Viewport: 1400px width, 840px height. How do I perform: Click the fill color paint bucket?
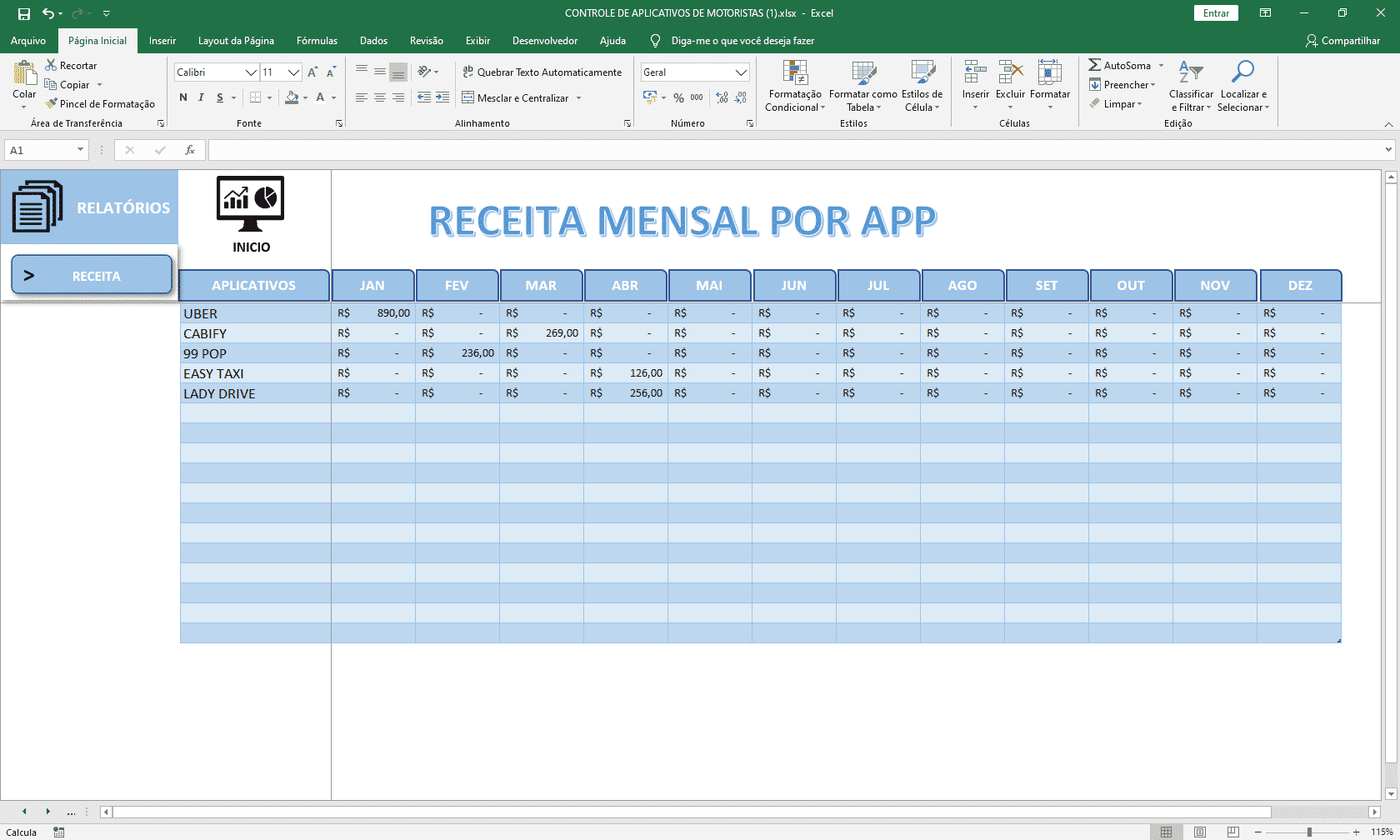click(x=292, y=97)
